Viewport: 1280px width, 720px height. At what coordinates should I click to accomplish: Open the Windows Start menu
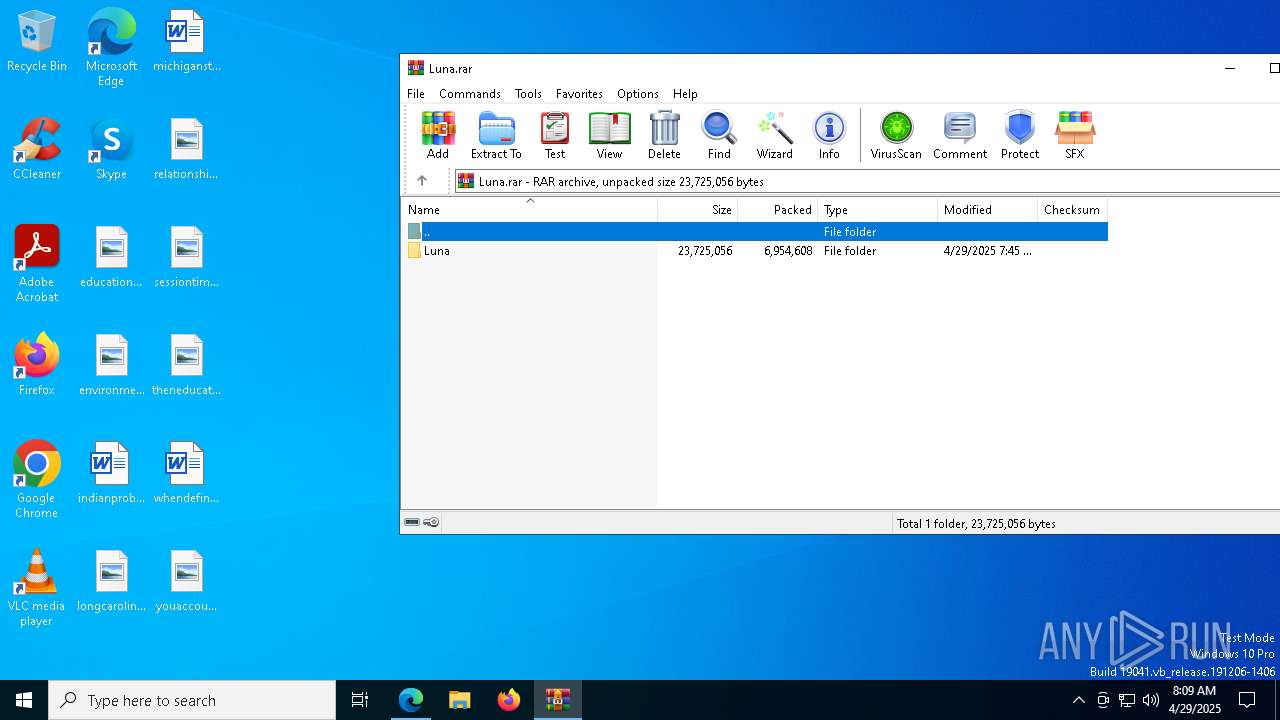[24, 700]
